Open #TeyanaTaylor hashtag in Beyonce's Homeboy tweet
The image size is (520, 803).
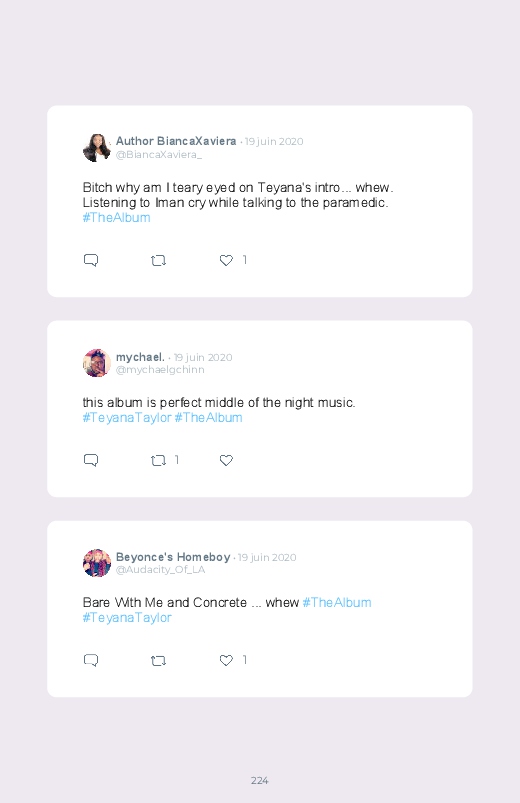click(x=127, y=618)
